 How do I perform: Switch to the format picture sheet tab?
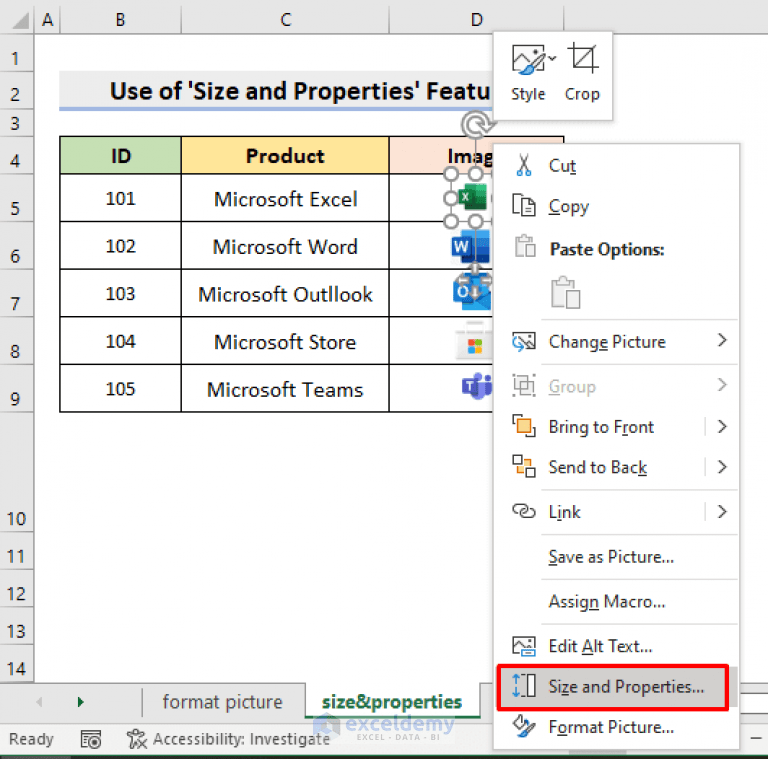(223, 702)
